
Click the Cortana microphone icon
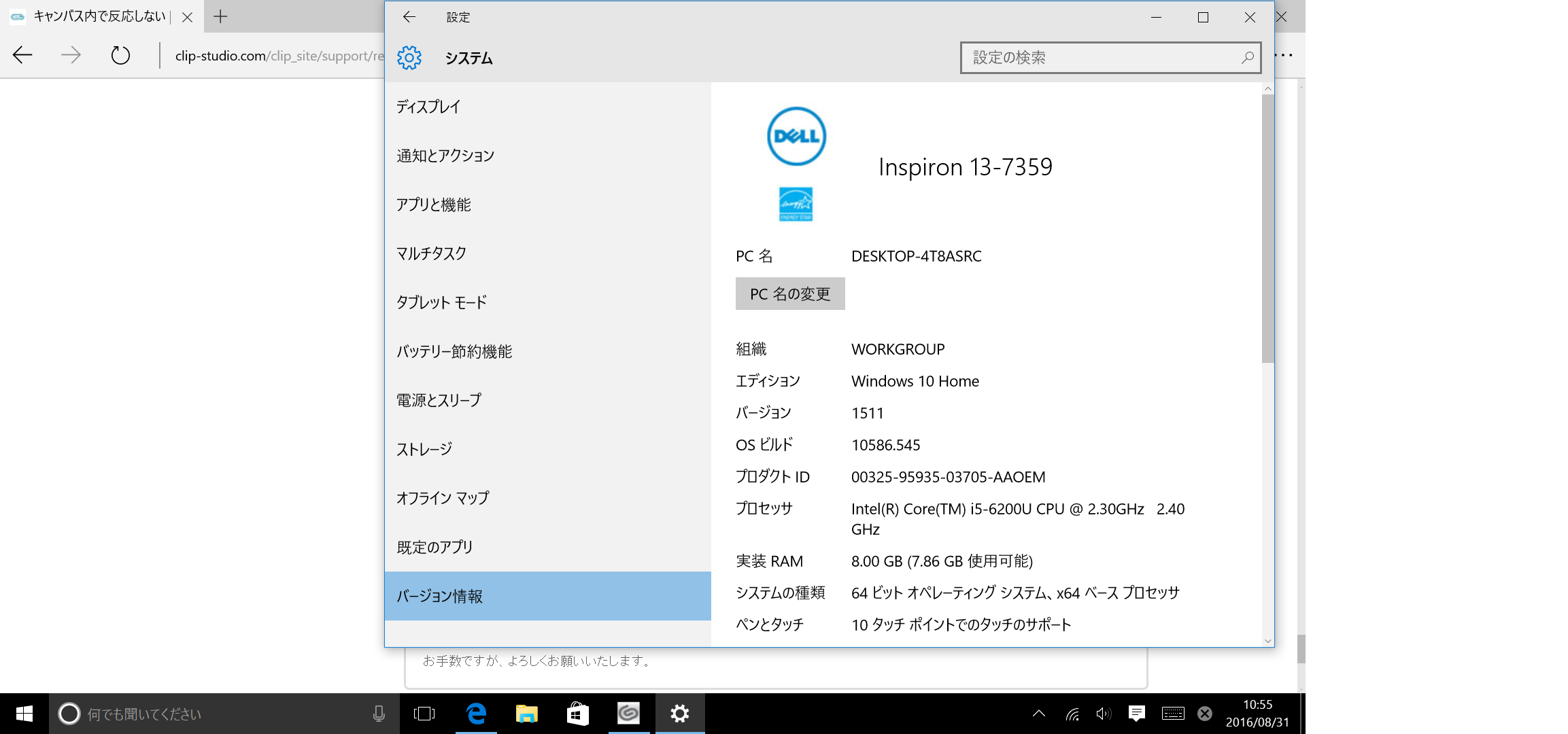pos(379,714)
